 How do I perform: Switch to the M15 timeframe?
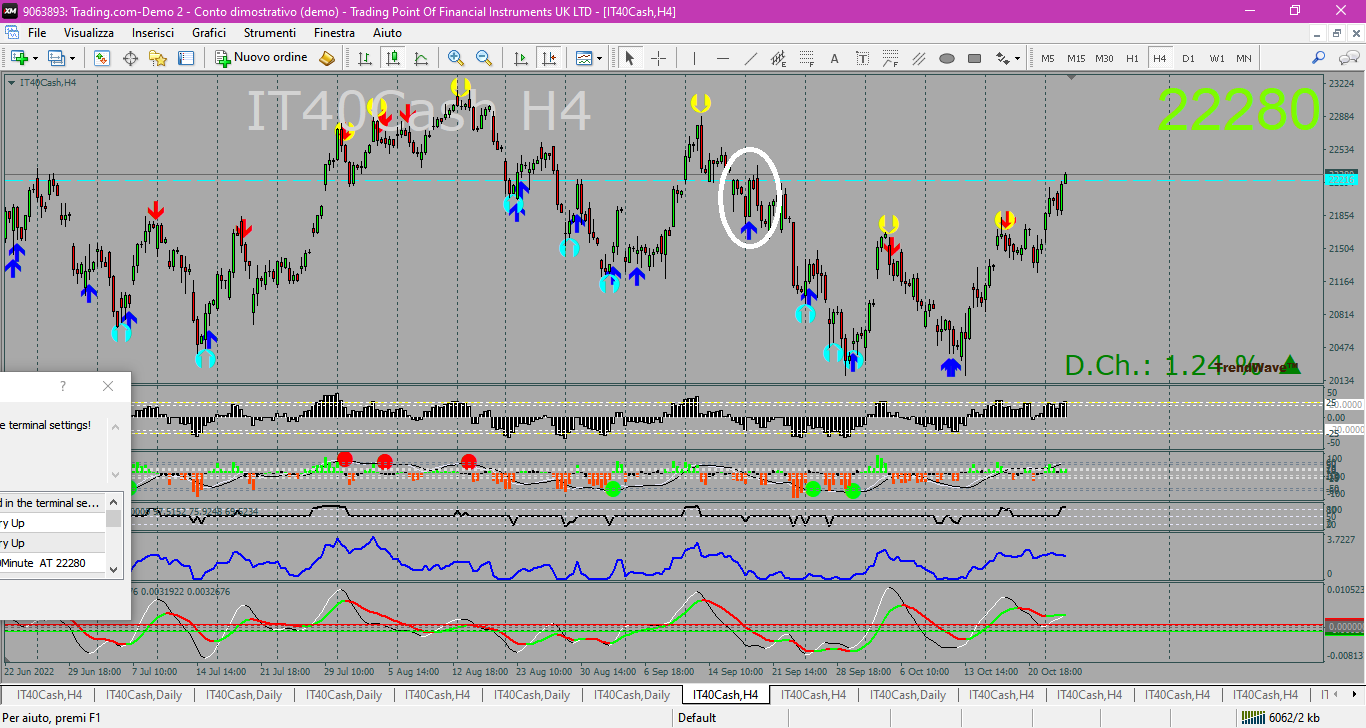tap(1075, 58)
